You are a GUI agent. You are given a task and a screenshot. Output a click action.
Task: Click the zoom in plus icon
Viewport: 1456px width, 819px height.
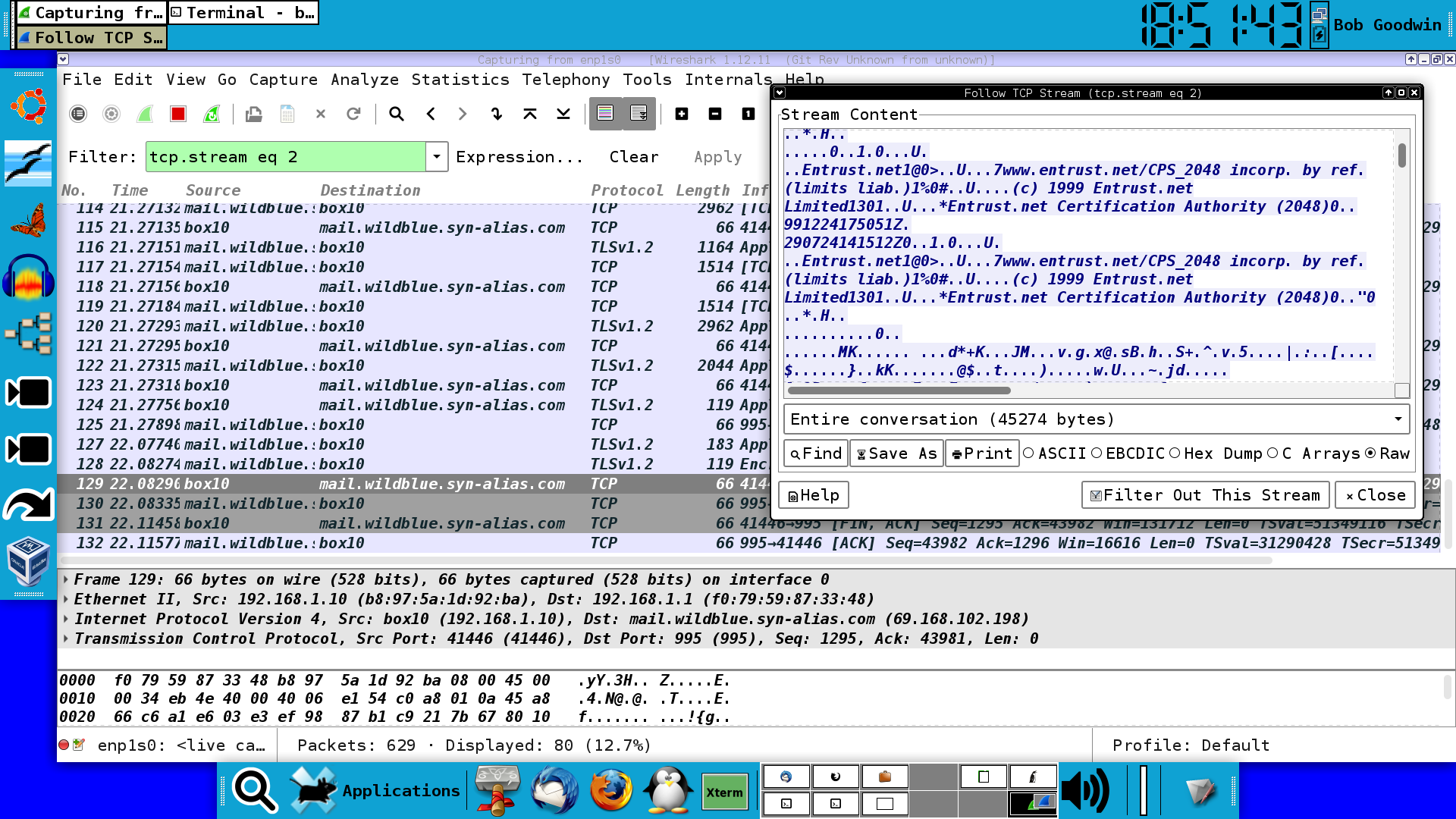point(682,114)
